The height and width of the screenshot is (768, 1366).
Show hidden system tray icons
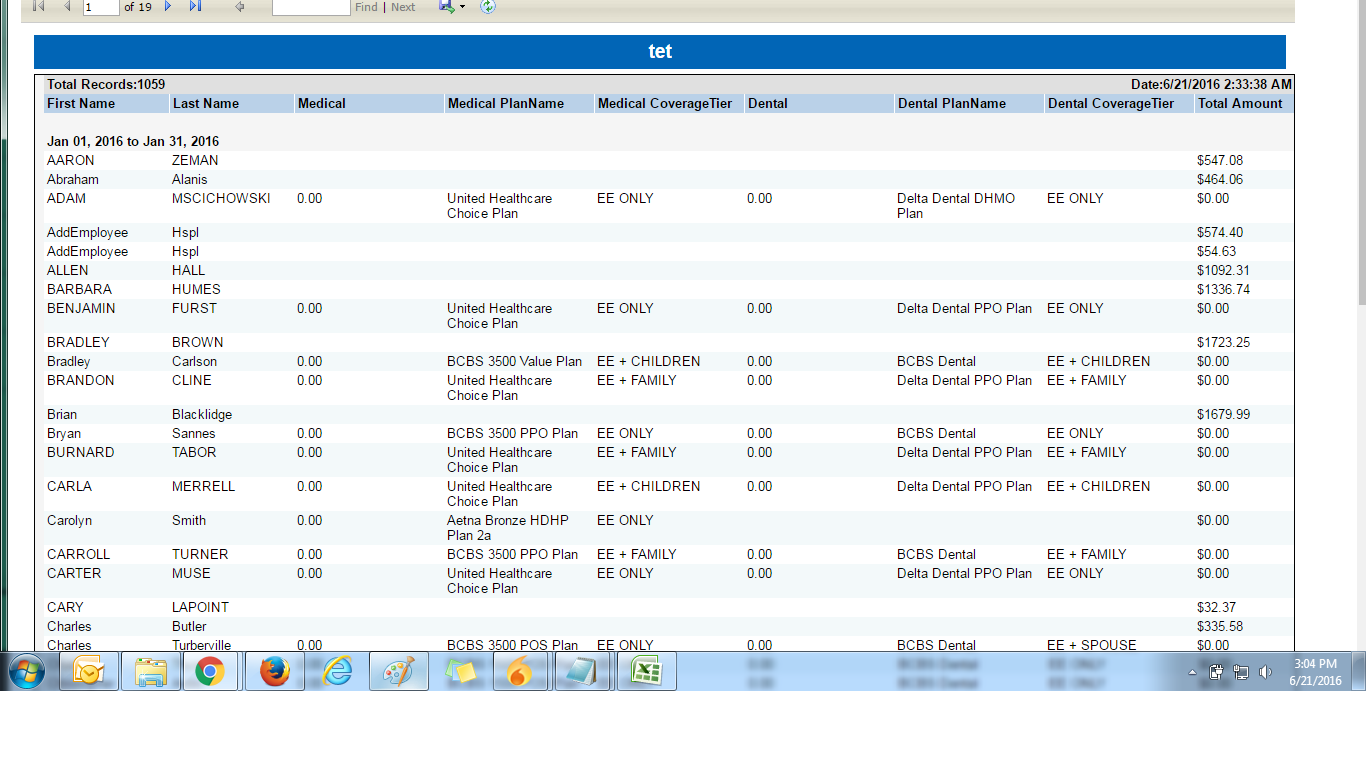pos(1192,673)
